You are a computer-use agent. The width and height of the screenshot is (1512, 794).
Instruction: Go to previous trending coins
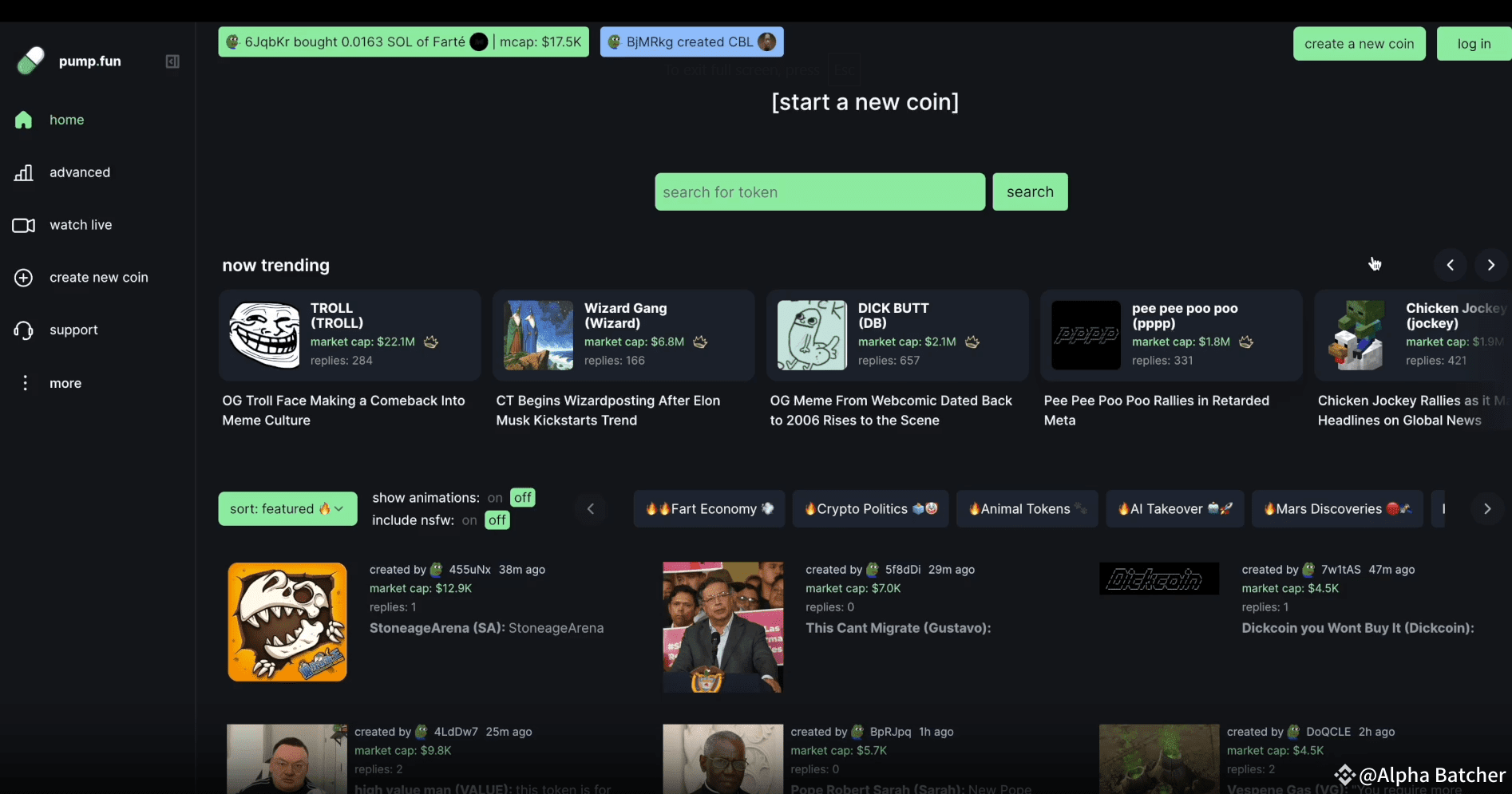1451,265
